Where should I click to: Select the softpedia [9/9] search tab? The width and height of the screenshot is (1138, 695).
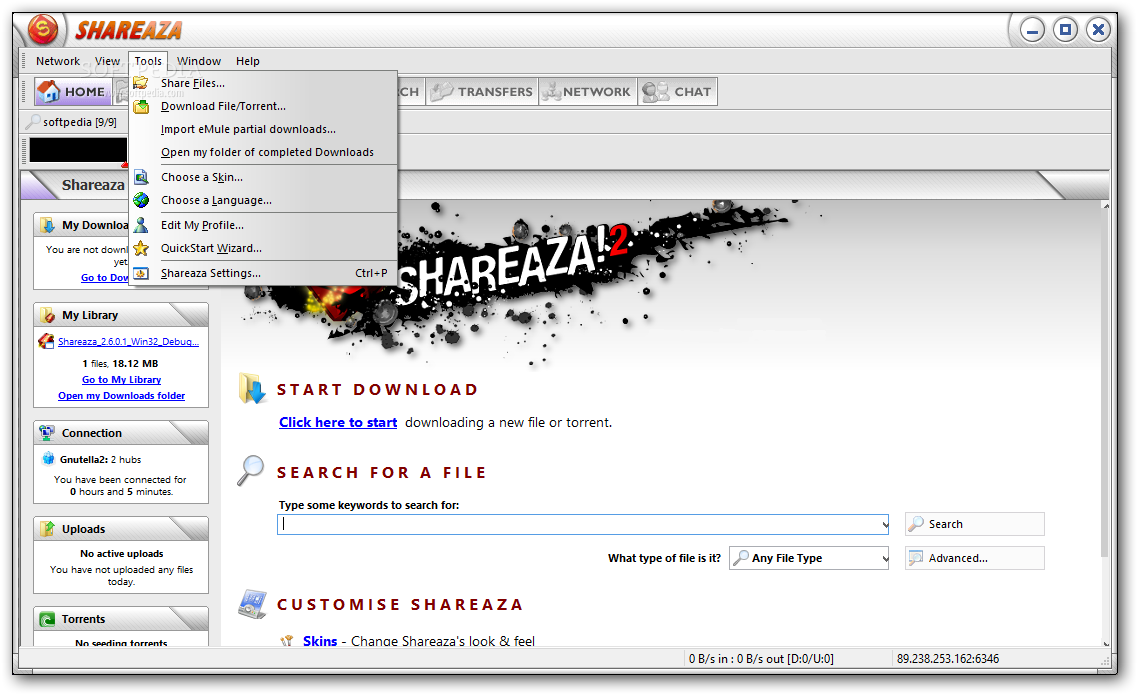73,122
